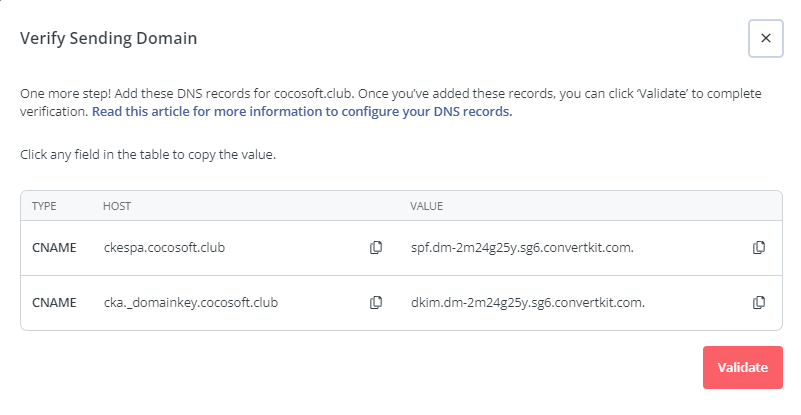Click the copy icon beside the spf.dm-2m24g25y value

click(759, 248)
